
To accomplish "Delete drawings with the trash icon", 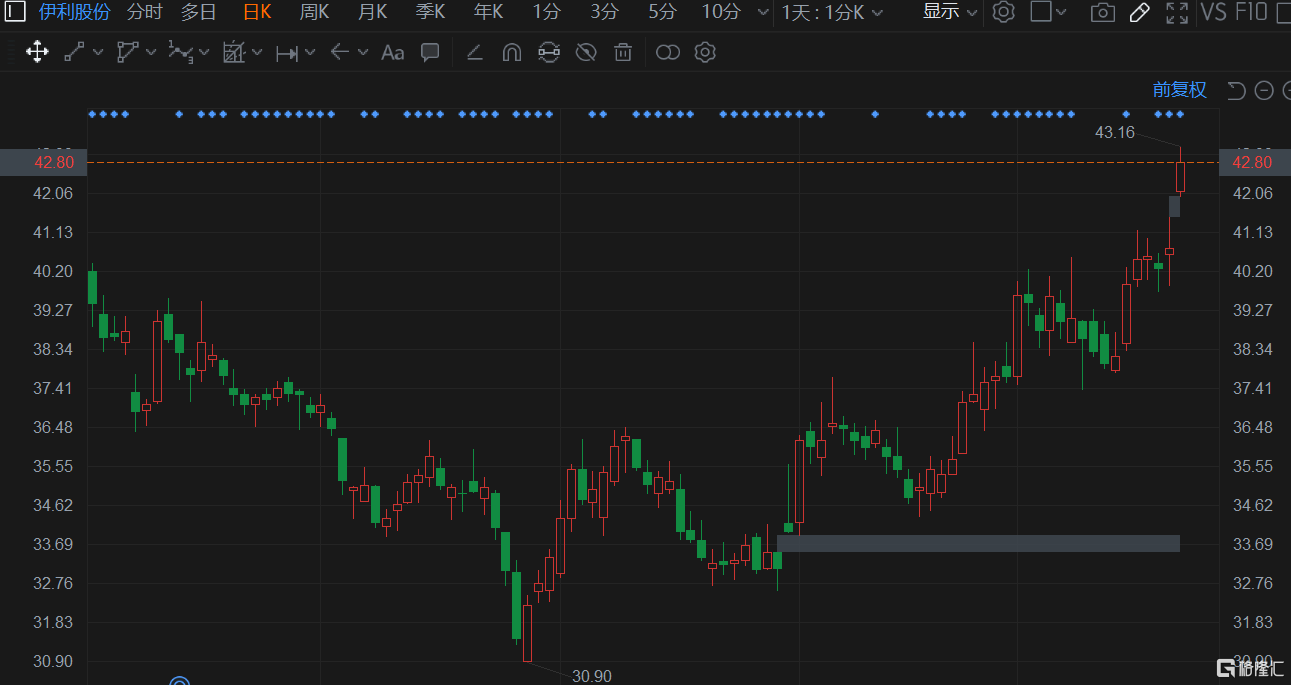I will (623, 52).
